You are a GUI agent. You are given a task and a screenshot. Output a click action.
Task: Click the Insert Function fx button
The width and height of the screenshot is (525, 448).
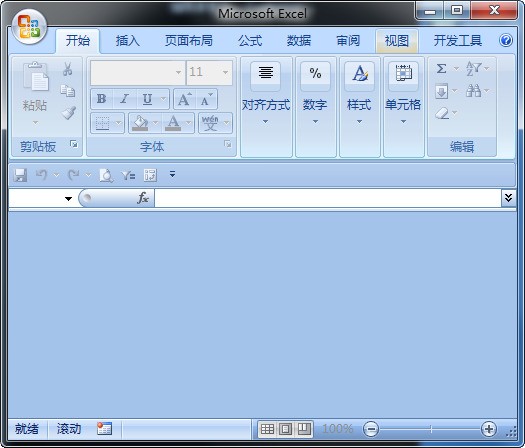pos(143,198)
